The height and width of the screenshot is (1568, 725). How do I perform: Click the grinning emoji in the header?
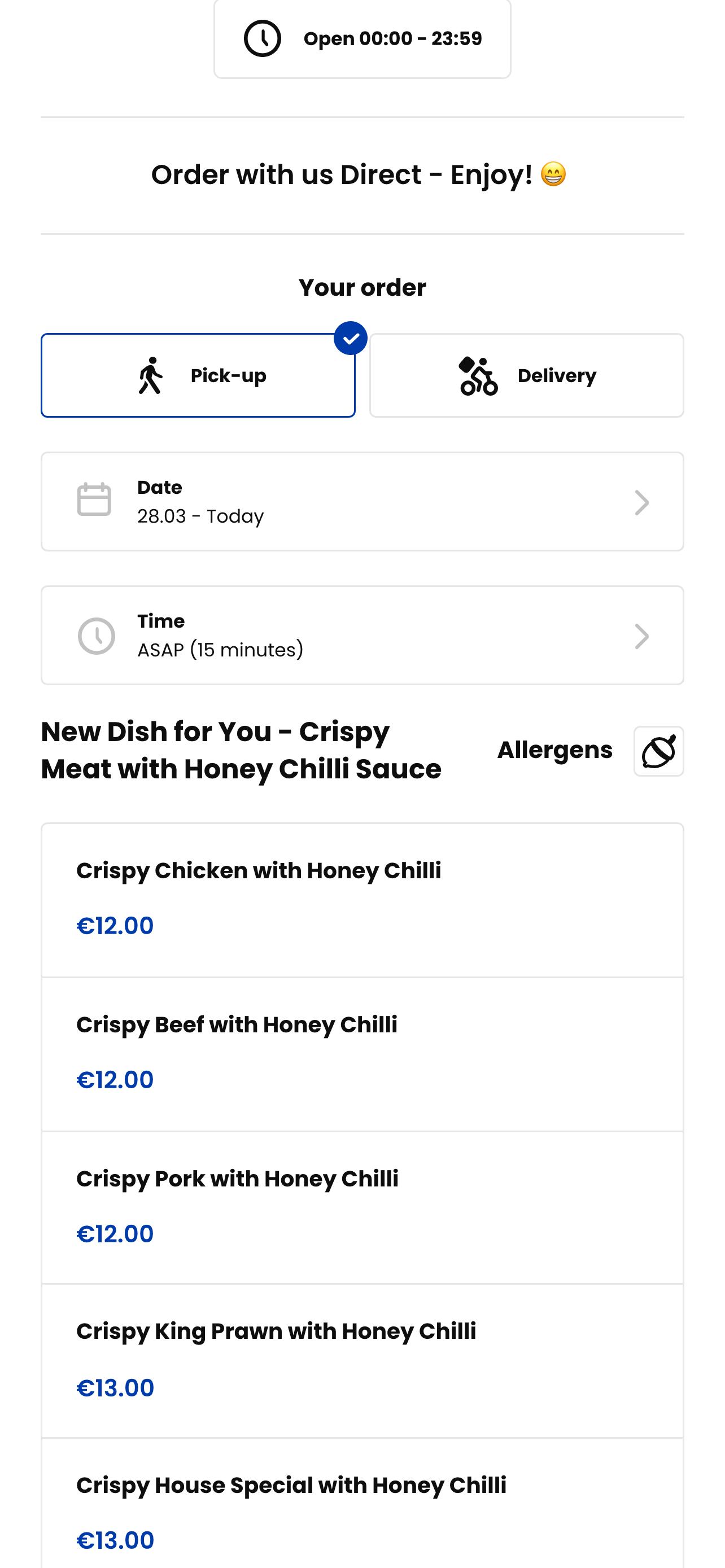tap(553, 175)
